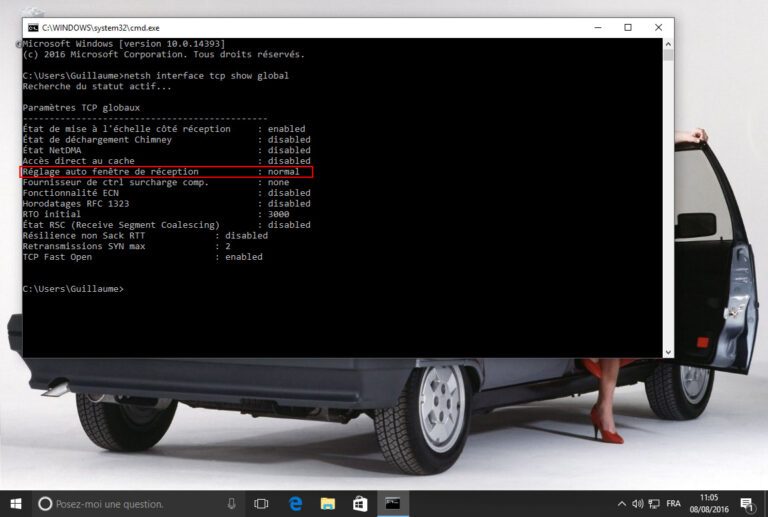Viewport: 768px width, 517px height.
Task: Click the Cortana search box
Action: tap(130, 504)
